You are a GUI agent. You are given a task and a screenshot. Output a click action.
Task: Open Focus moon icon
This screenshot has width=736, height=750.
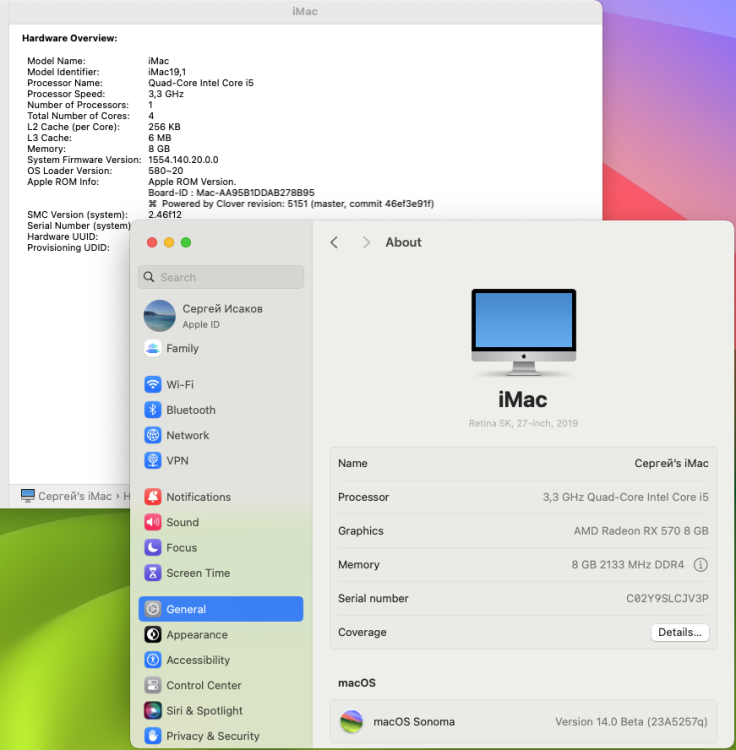[x=153, y=548]
